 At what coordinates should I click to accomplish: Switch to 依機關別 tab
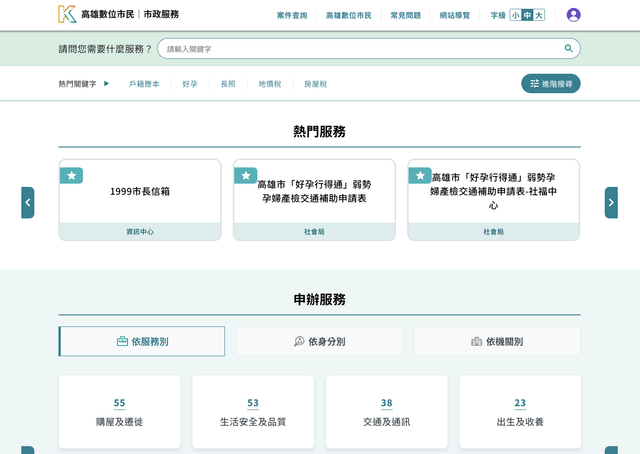(497, 341)
